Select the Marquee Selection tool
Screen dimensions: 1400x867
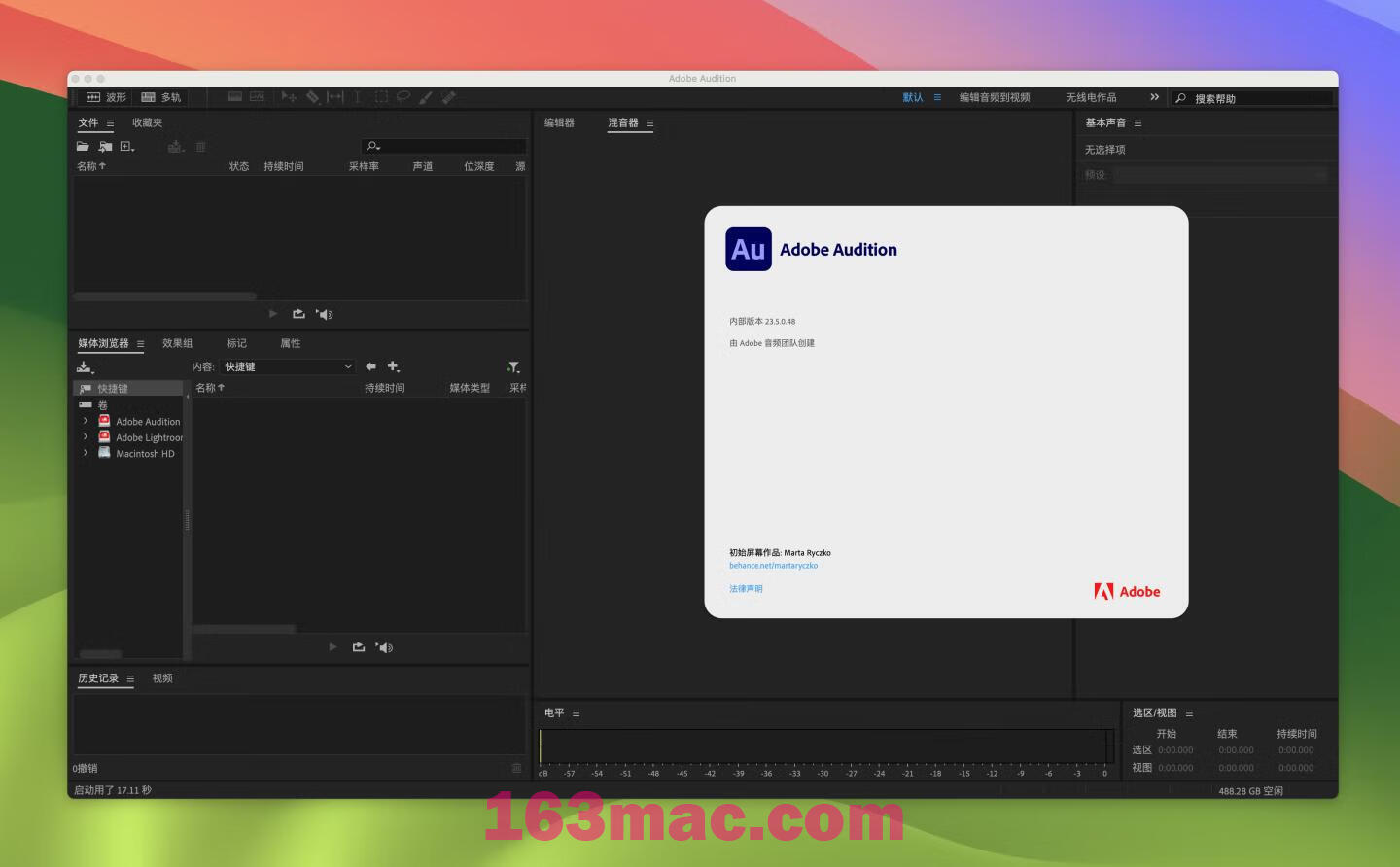381,97
